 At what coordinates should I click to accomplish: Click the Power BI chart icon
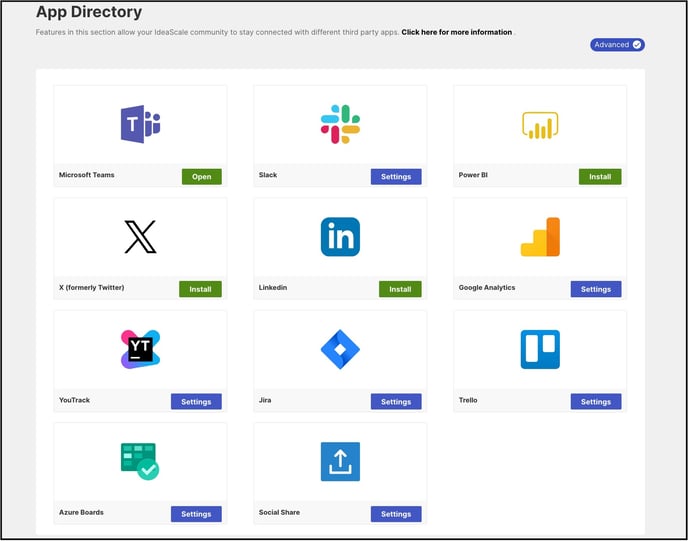pyautogui.click(x=540, y=125)
